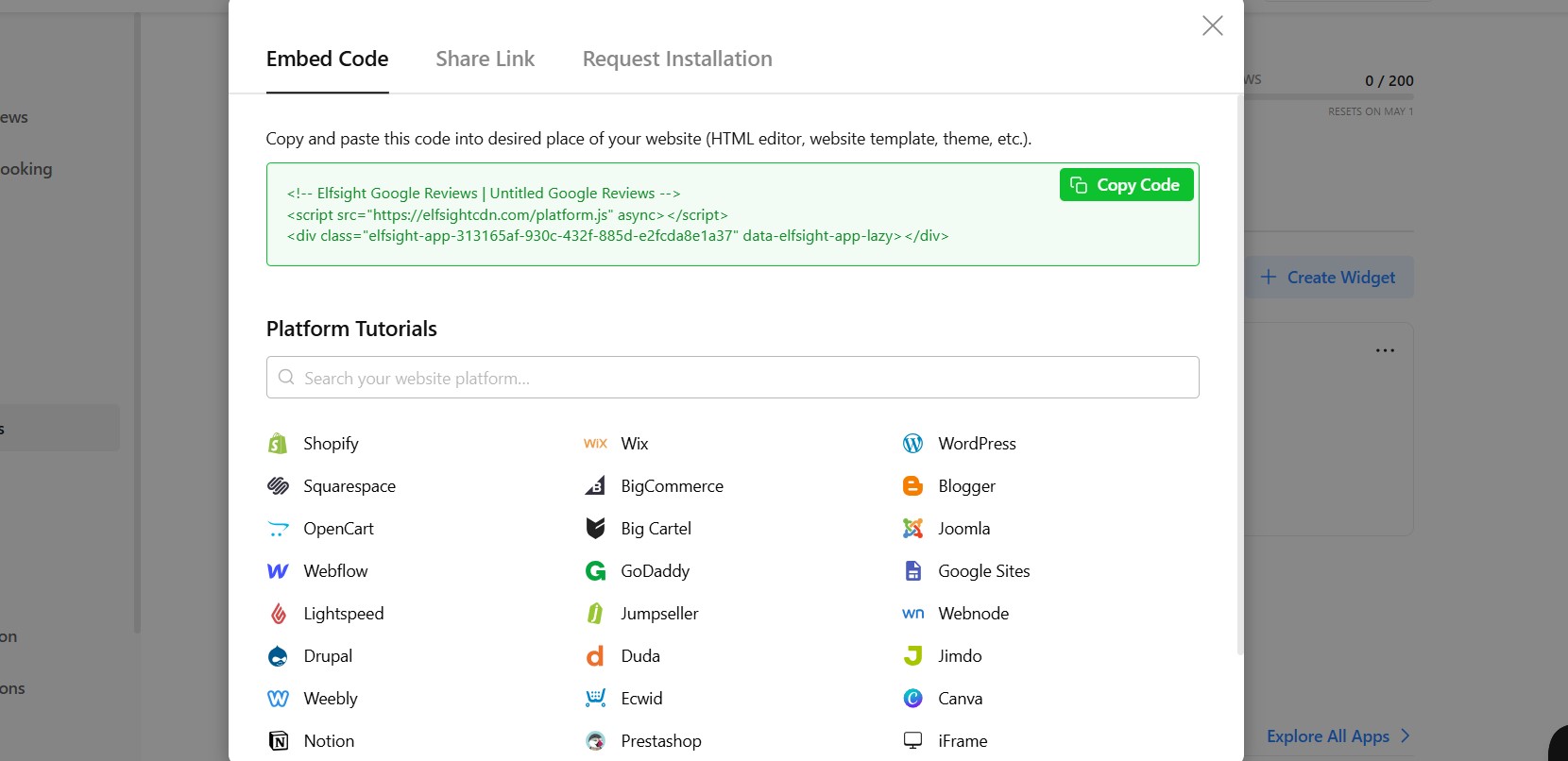Image resolution: width=1568 pixels, height=761 pixels.
Task: Click the BigCommerce logo icon
Action: click(595, 486)
